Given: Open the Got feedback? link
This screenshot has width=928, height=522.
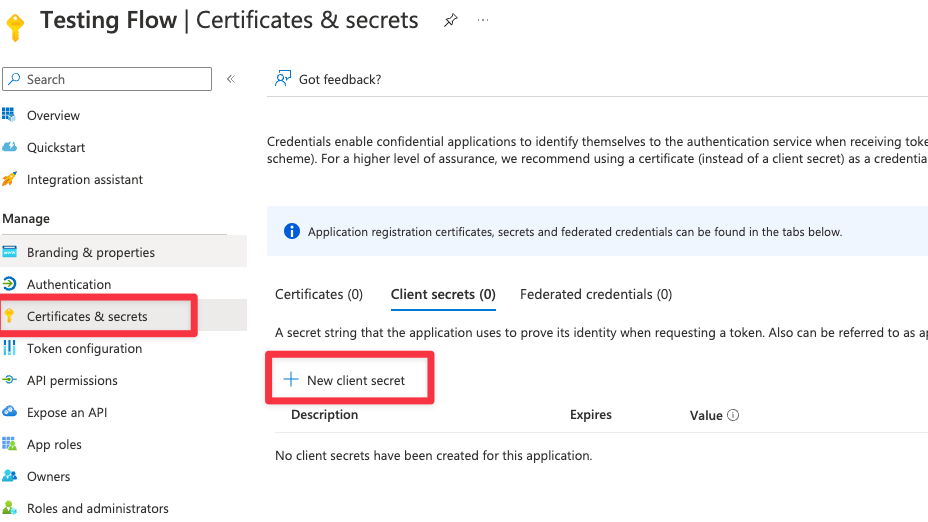Looking at the screenshot, I should coord(340,79).
